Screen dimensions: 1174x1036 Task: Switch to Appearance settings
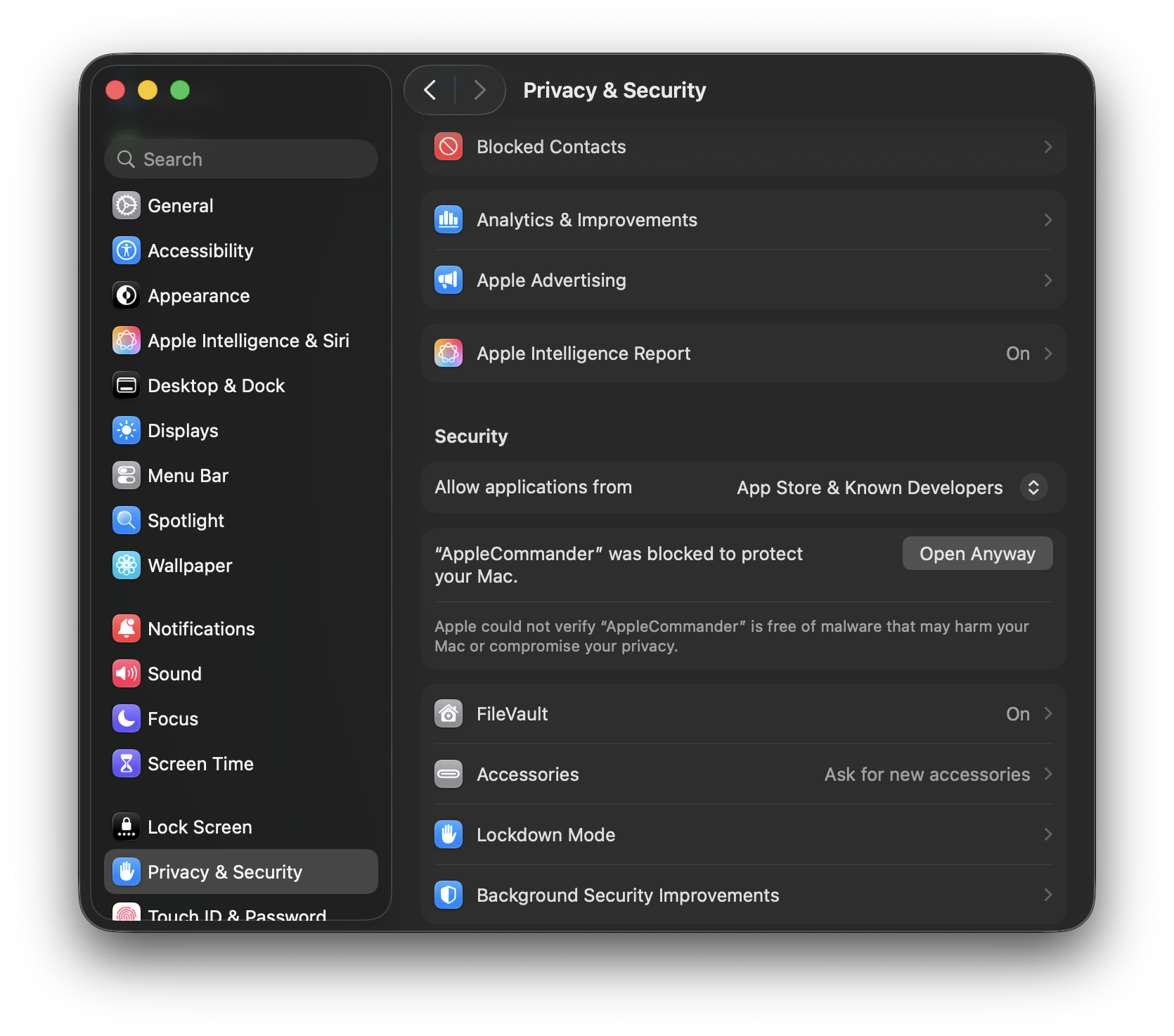[x=241, y=296]
